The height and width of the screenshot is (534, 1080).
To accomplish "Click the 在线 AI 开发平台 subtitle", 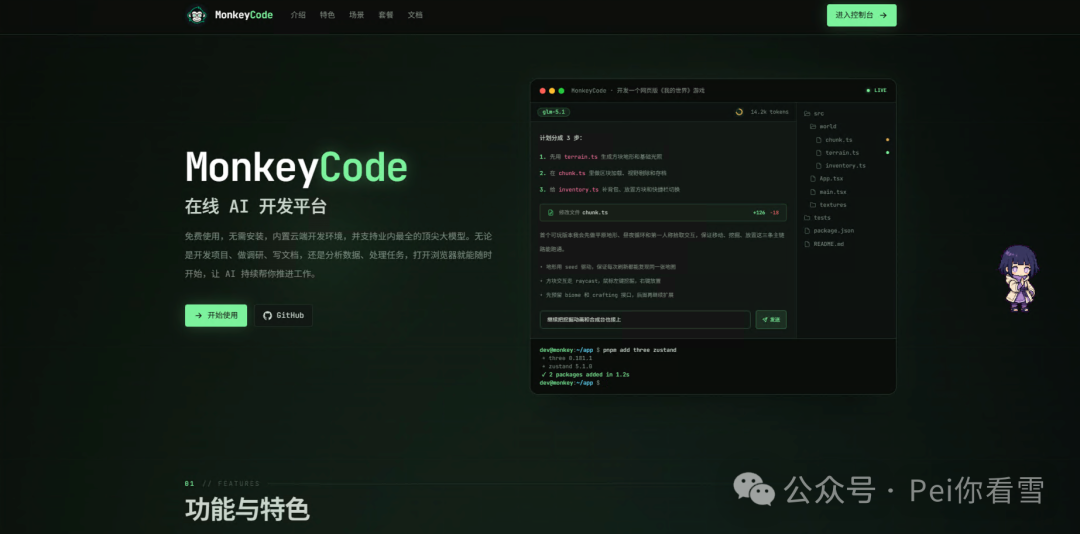I will coord(256,206).
